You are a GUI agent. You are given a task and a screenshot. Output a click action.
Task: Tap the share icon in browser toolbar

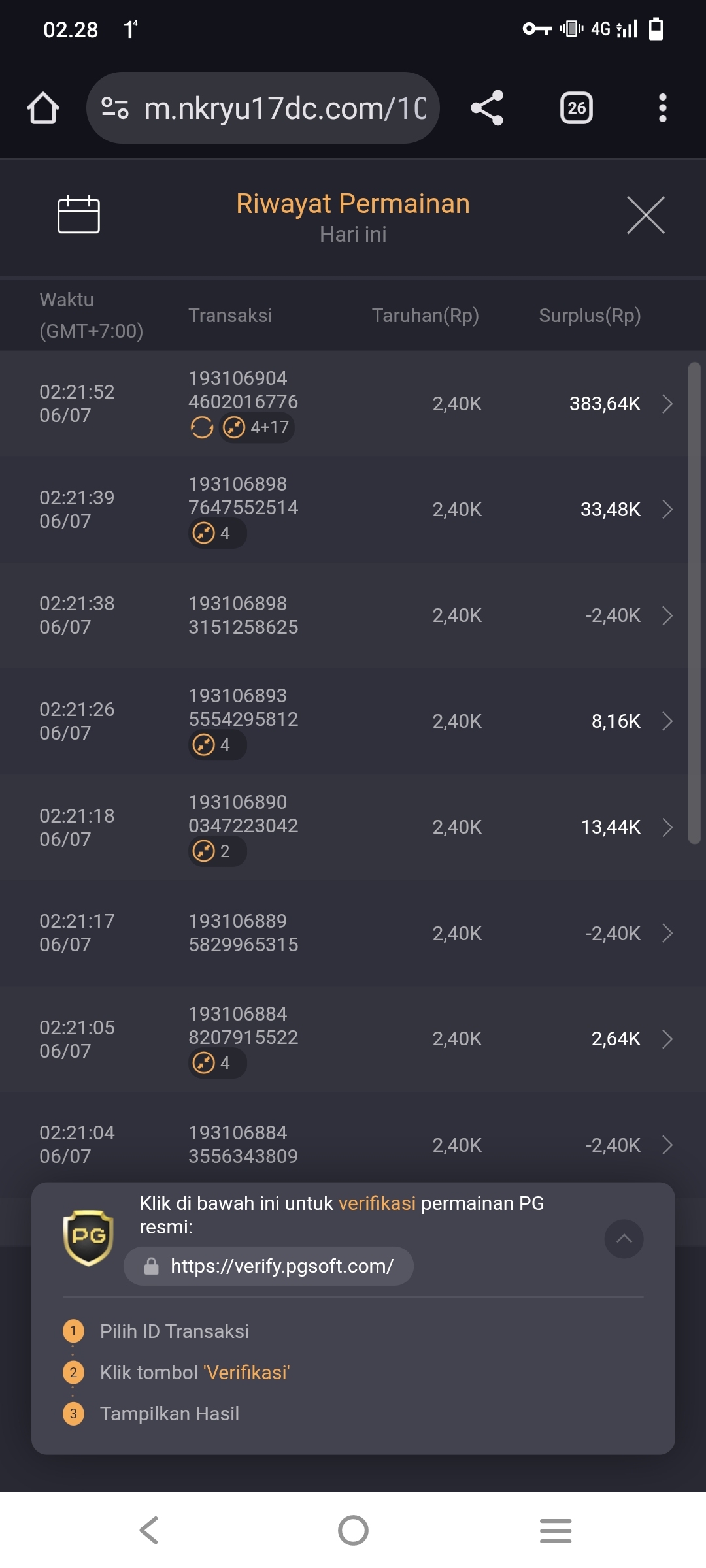pyautogui.click(x=487, y=108)
